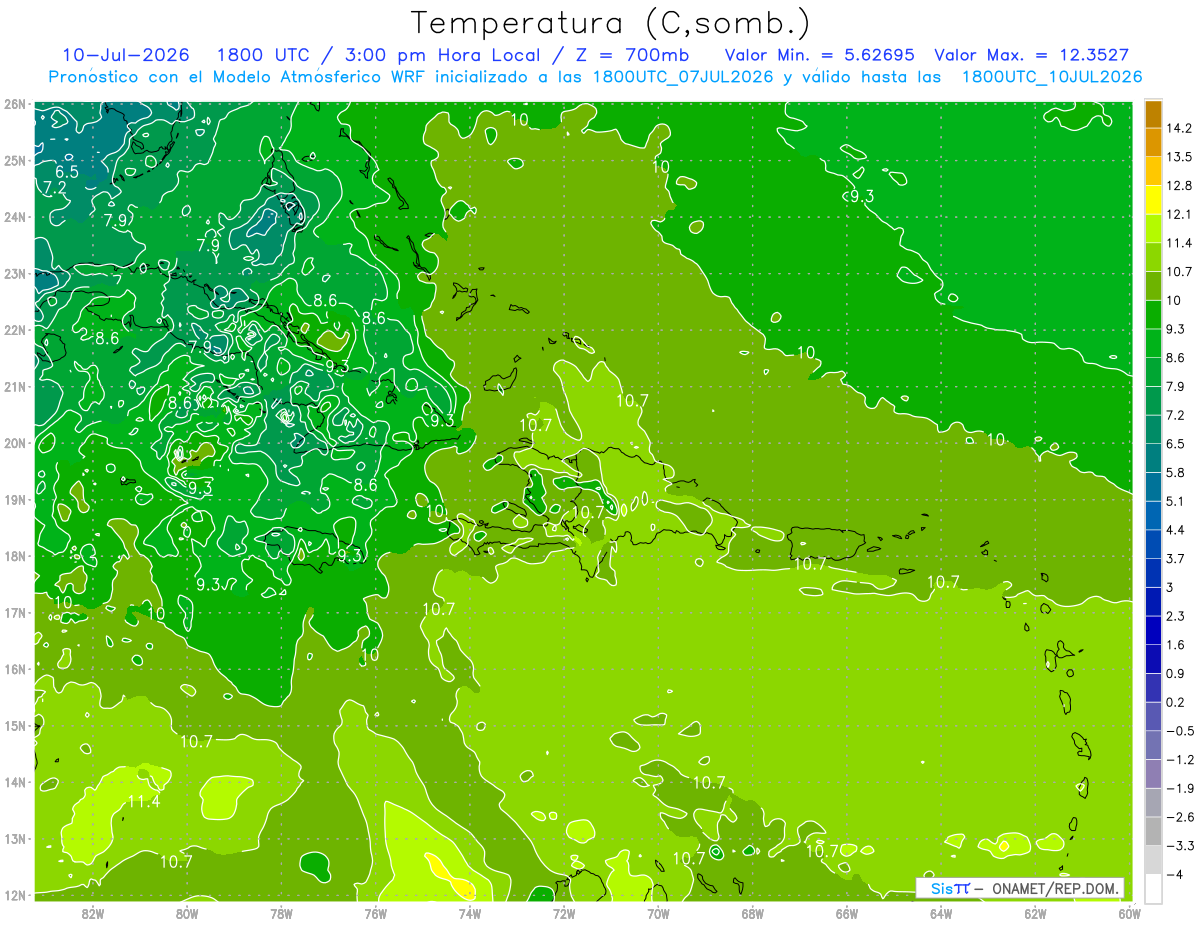The height and width of the screenshot is (927, 1200).
Task: Click the colorbar label "12.1"
Action: coord(1181,214)
